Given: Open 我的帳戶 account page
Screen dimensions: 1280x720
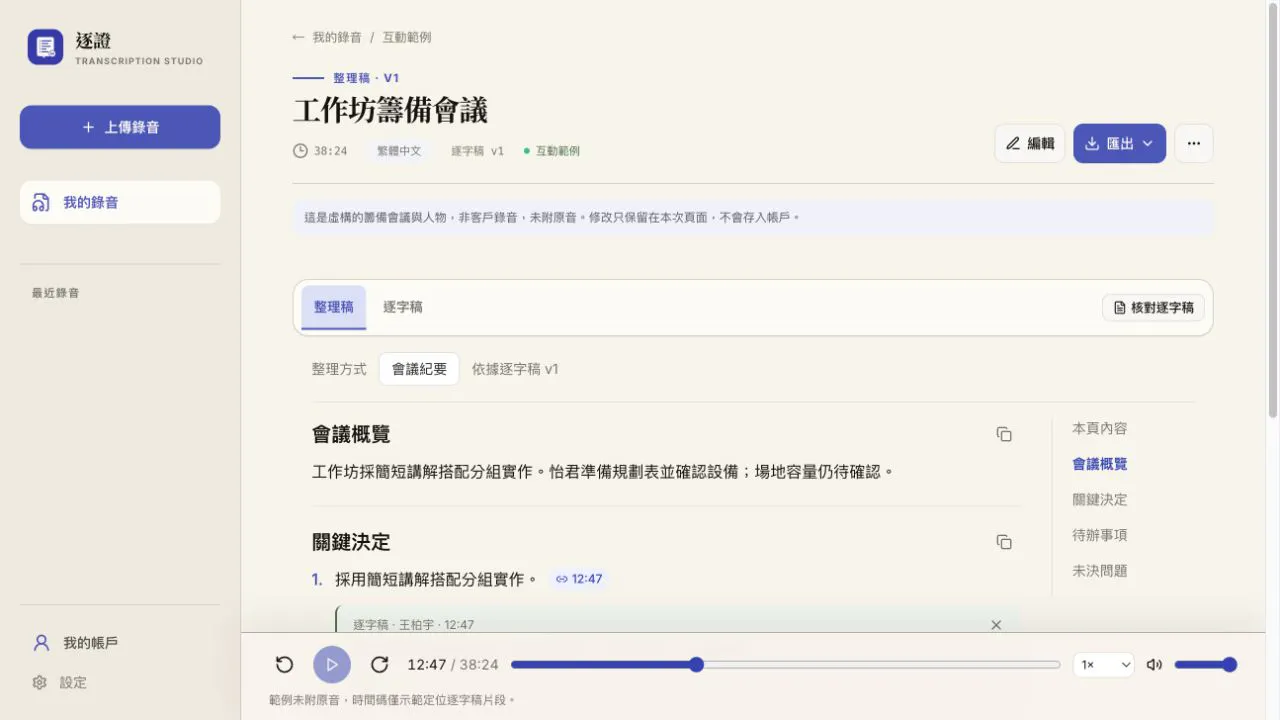Looking at the screenshot, I should pyautogui.click(x=120, y=643).
